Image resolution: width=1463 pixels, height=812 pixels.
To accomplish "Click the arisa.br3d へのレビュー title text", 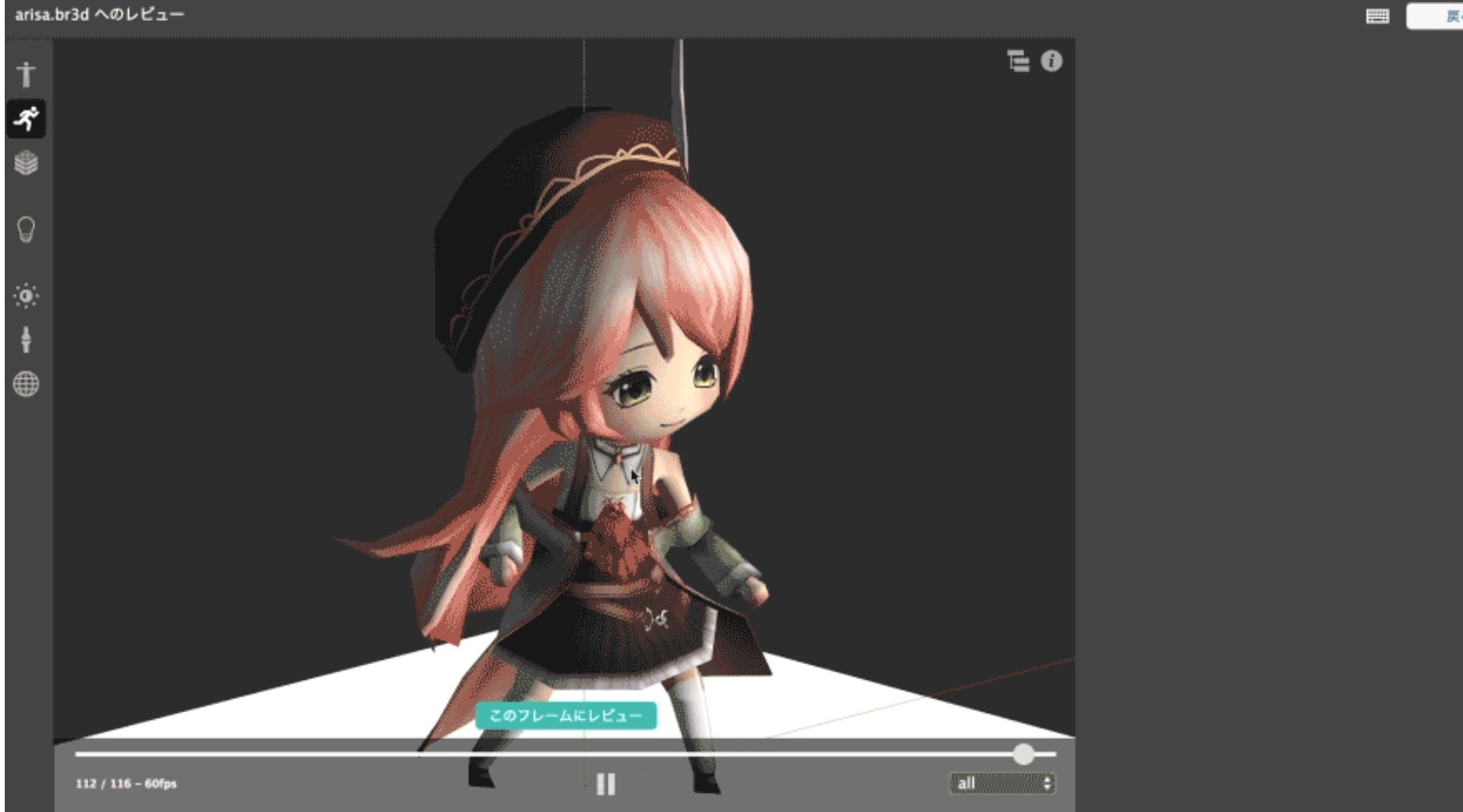I will (100, 14).
